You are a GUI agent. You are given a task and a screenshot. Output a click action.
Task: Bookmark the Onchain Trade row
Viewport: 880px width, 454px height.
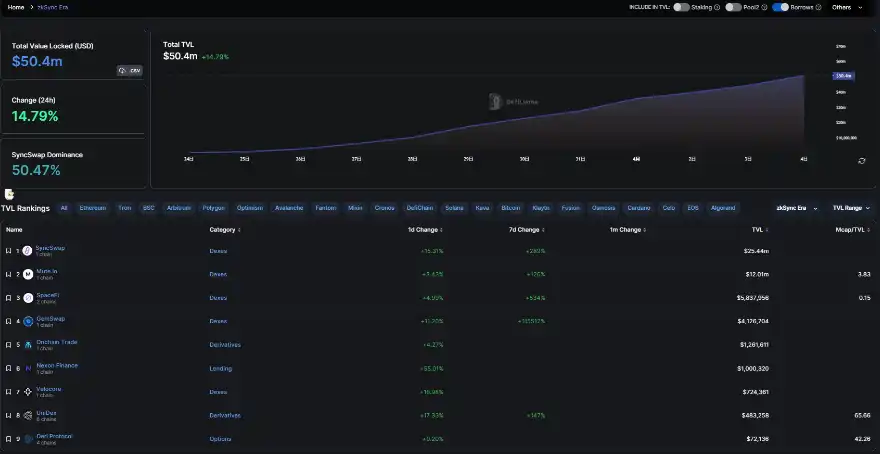point(8,345)
